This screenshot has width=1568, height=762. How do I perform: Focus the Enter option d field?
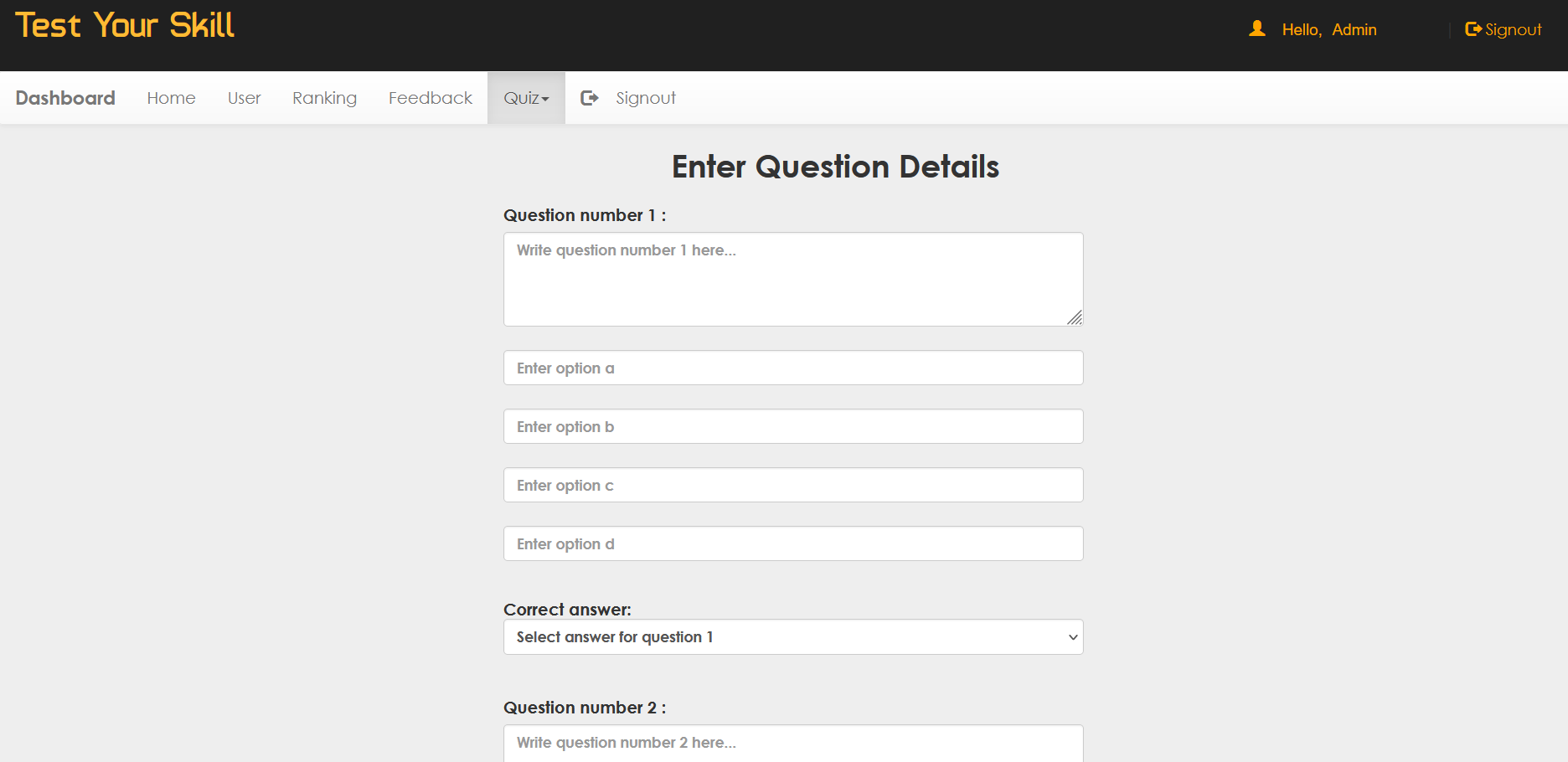click(x=792, y=544)
